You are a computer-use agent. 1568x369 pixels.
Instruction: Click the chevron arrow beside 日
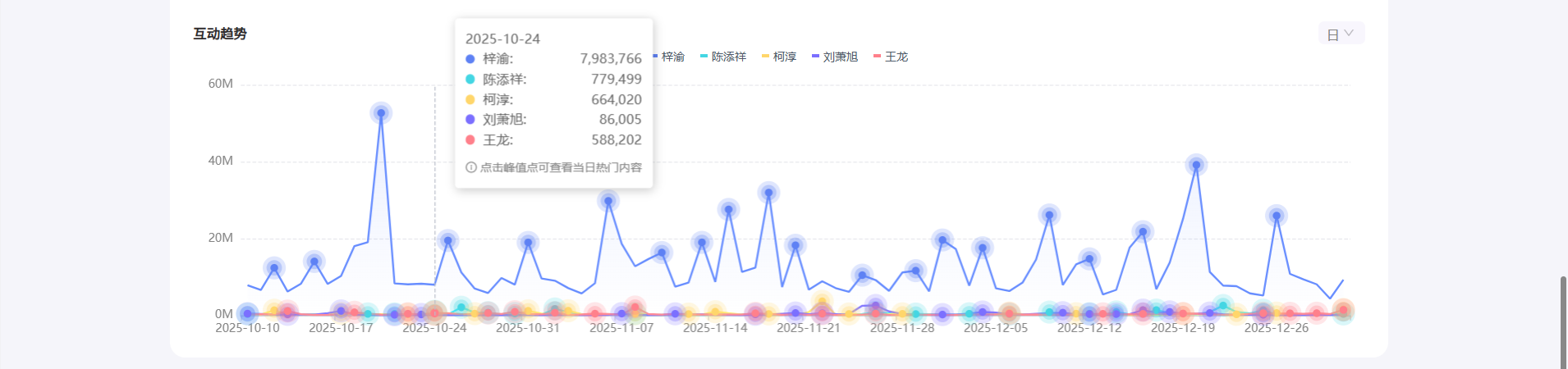[1349, 34]
